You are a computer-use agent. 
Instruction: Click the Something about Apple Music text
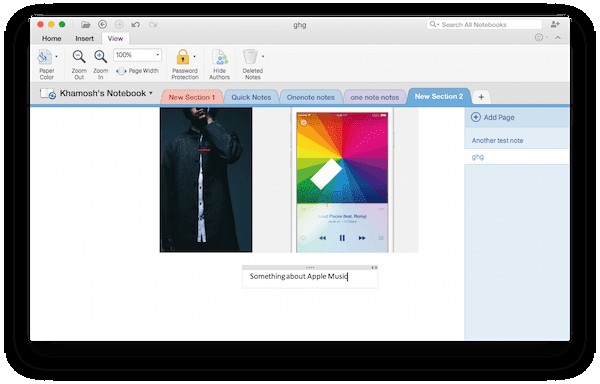tap(298, 276)
